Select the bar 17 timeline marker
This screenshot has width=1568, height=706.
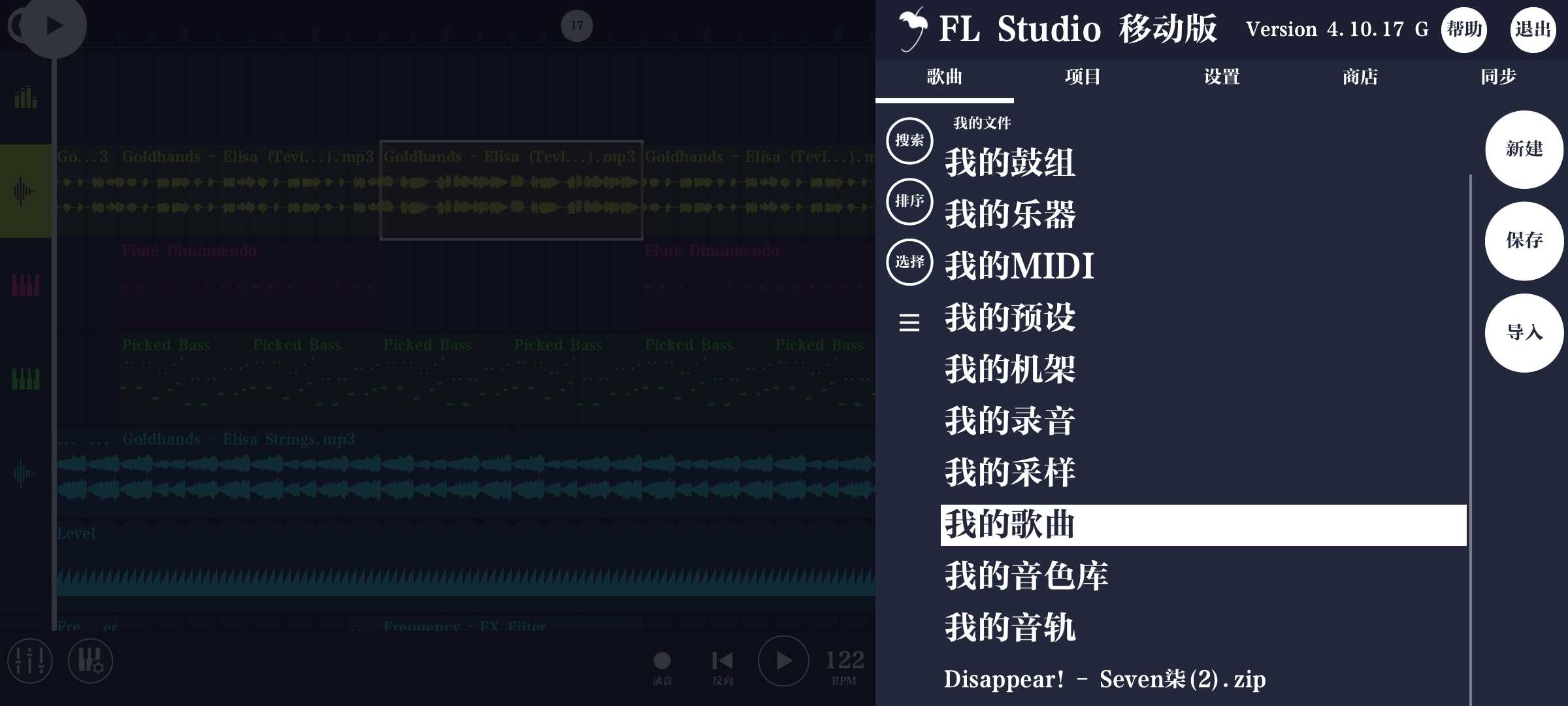[x=577, y=25]
